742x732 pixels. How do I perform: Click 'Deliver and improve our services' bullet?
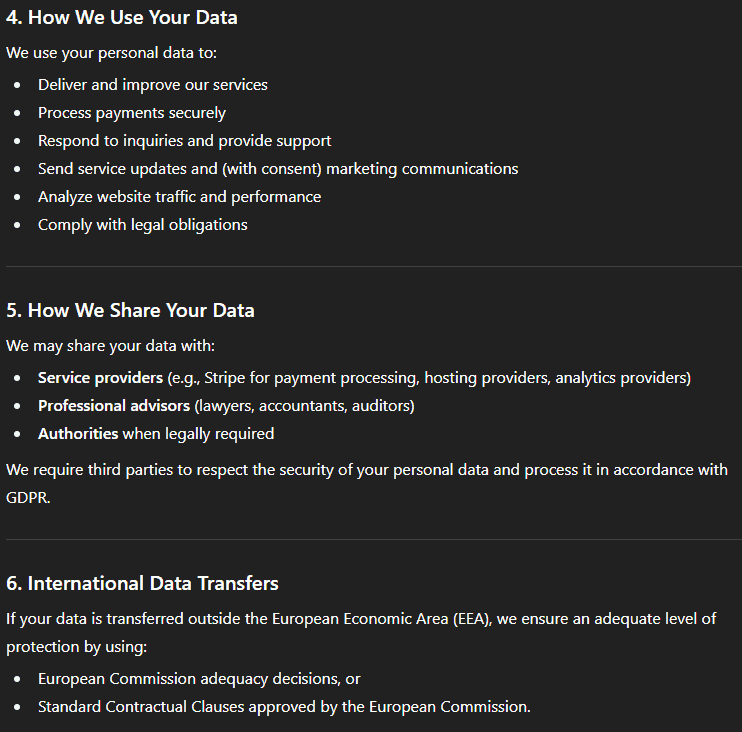(x=152, y=85)
